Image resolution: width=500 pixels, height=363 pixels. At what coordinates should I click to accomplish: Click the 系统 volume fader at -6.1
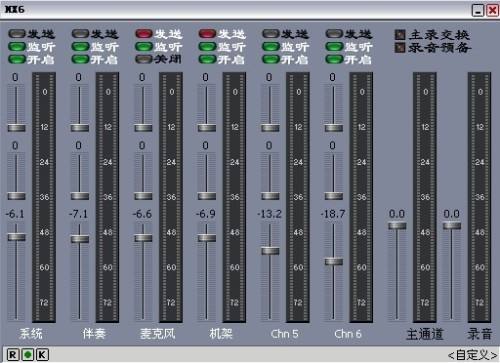point(17,237)
